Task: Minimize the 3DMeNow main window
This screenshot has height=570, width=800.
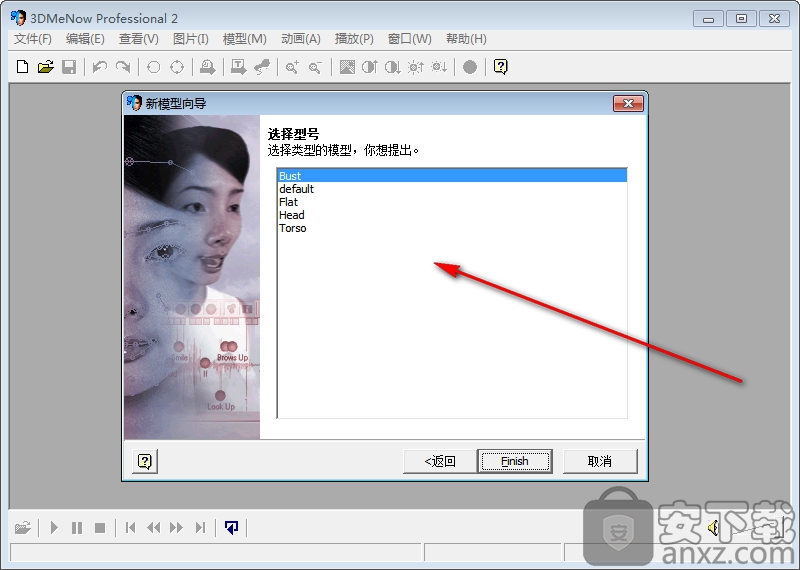Action: [x=708, y=19]
